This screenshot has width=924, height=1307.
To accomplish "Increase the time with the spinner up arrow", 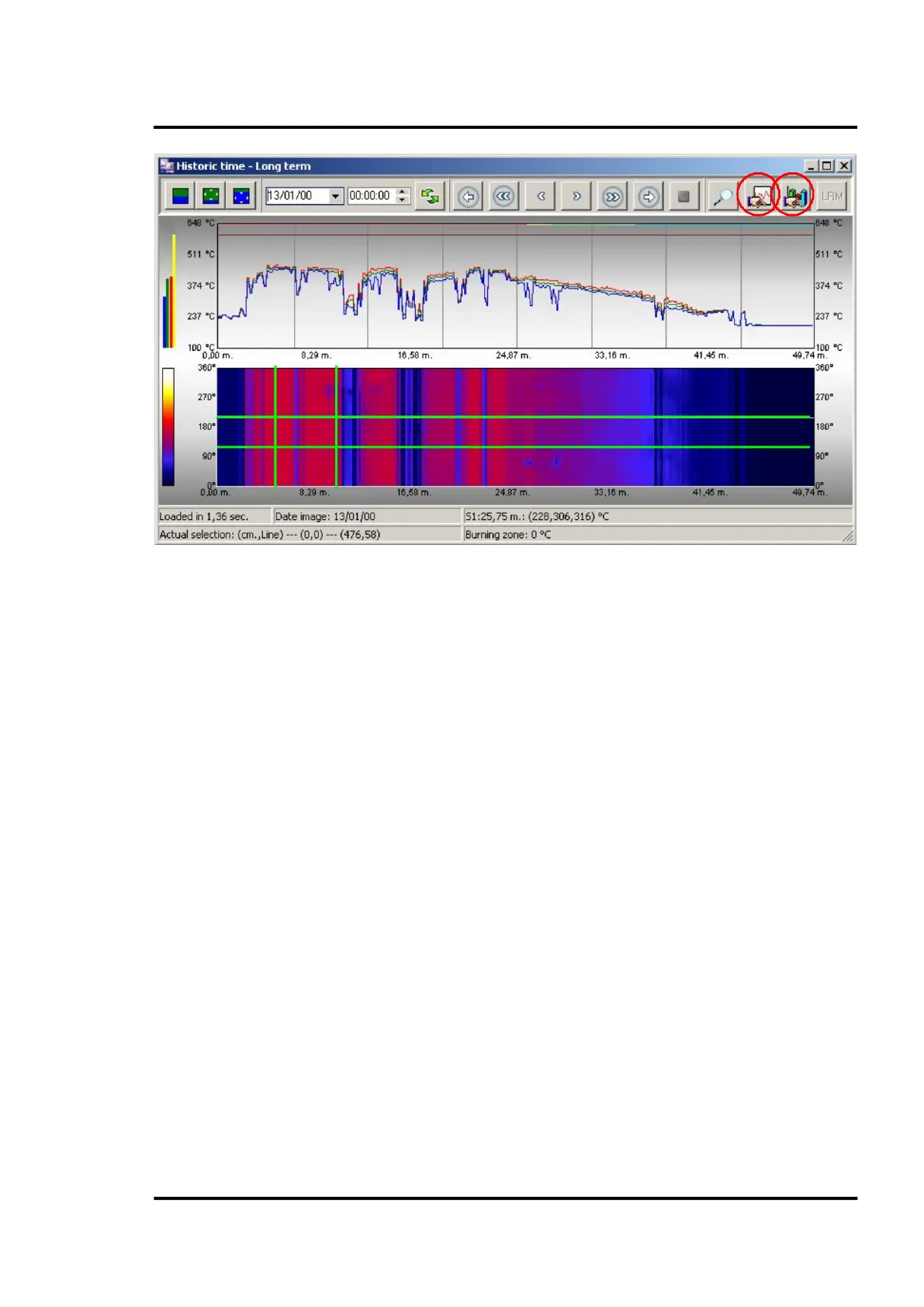I will click(x=402, y=192).
